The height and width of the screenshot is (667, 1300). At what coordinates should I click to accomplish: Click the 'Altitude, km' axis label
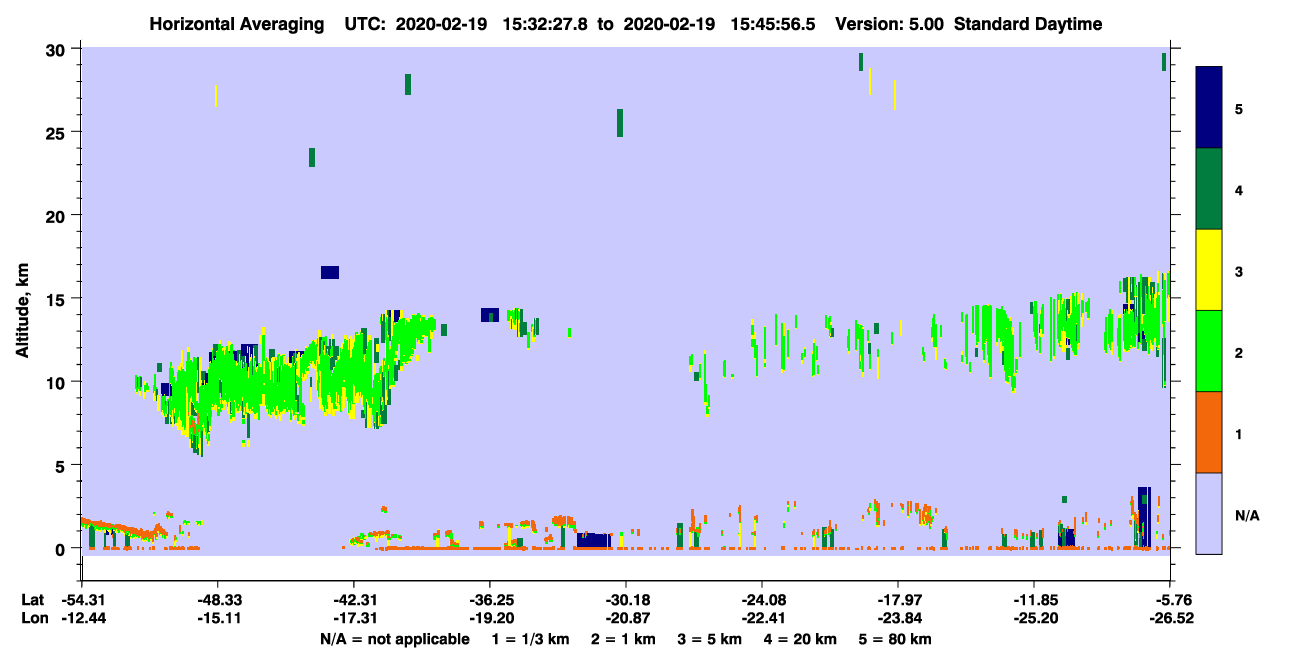pyautogui.click(x=22, y=309)
